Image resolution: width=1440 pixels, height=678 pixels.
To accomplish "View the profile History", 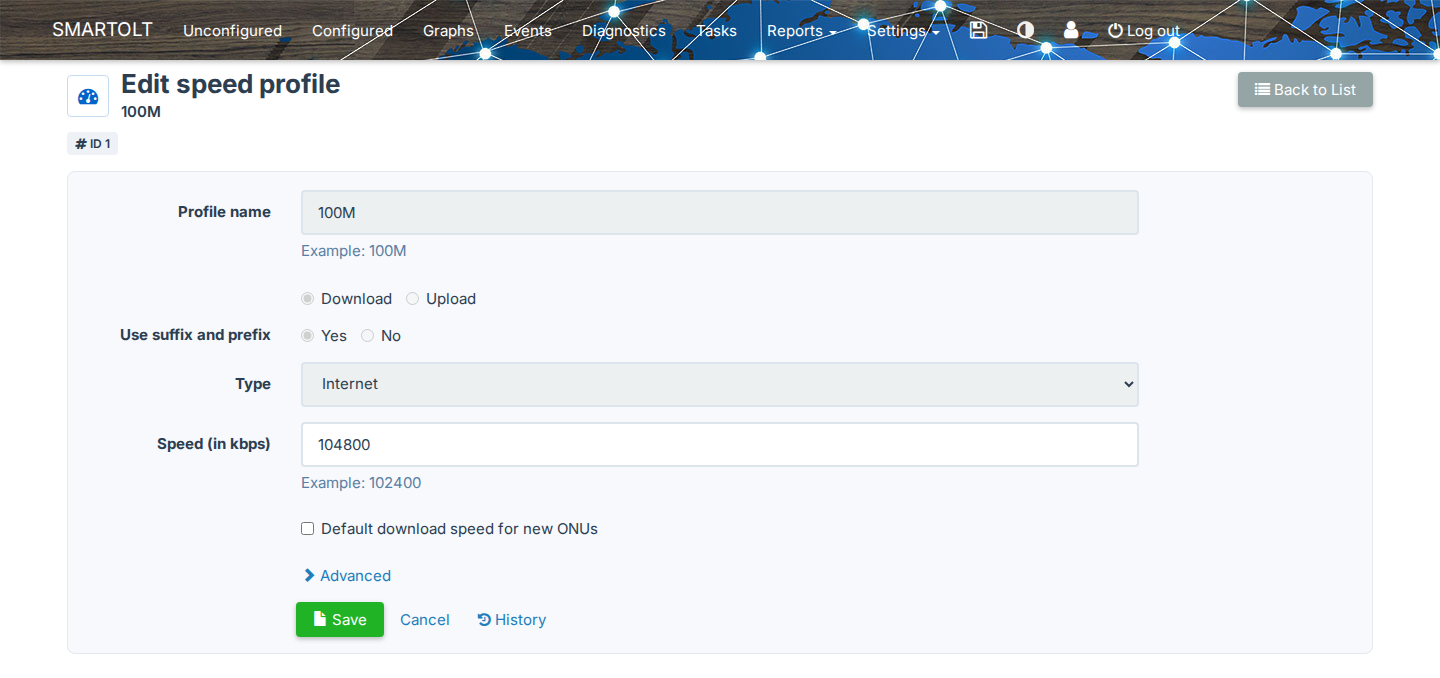I will [x=512, y=620].
